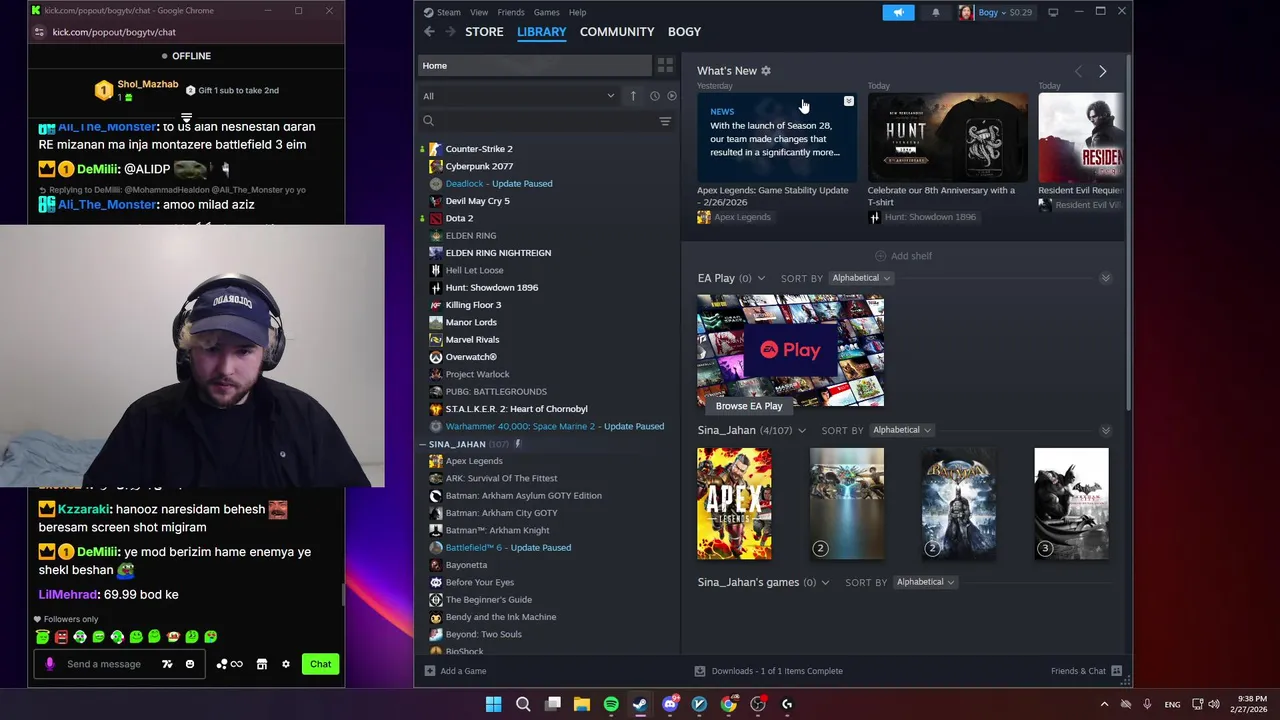This screenshot has width=1280, height=720.
Task: Open EA Play shelf dropdown chevron
Action: (x=761, y=278)
